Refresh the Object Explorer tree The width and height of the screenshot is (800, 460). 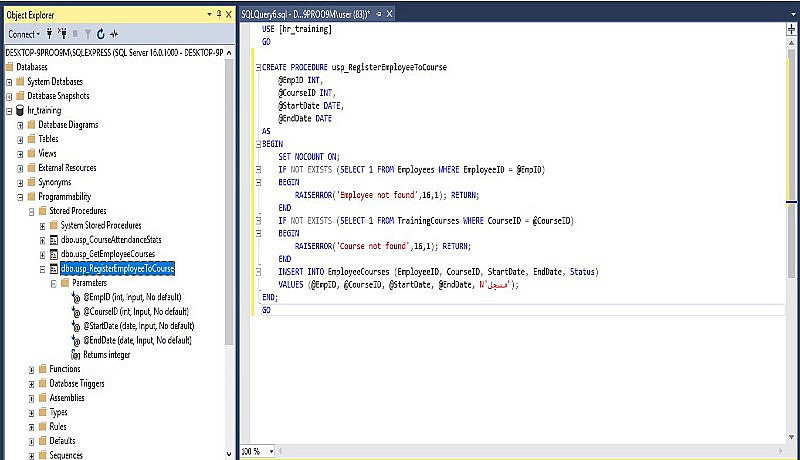pyautogui.click(x=101, y=34)
